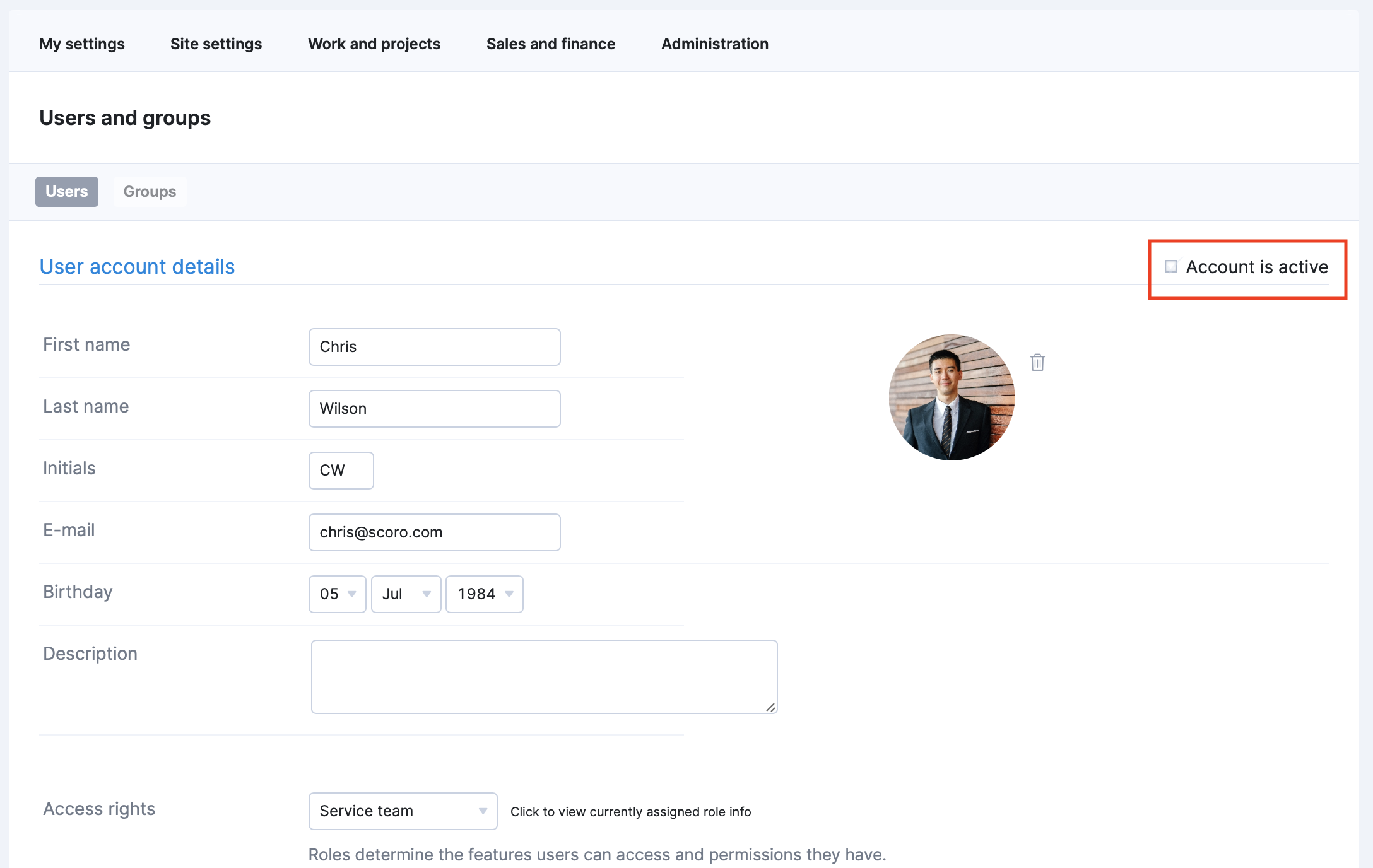Focus the Initials field with CW
The height and width of the screenshot is (868, 1373).
coord(341,470)
